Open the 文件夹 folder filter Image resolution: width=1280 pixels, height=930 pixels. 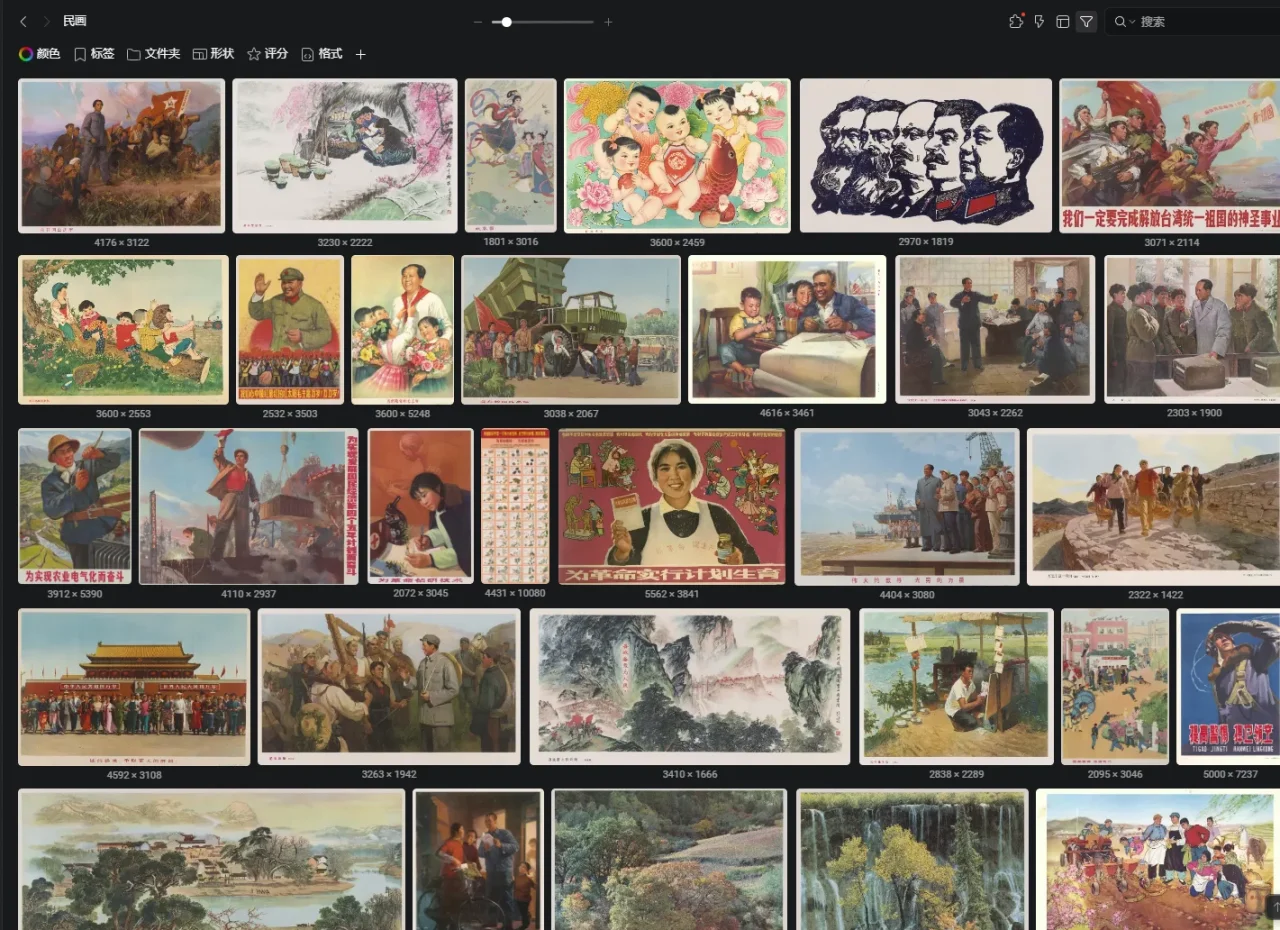[x=153, y=54]
